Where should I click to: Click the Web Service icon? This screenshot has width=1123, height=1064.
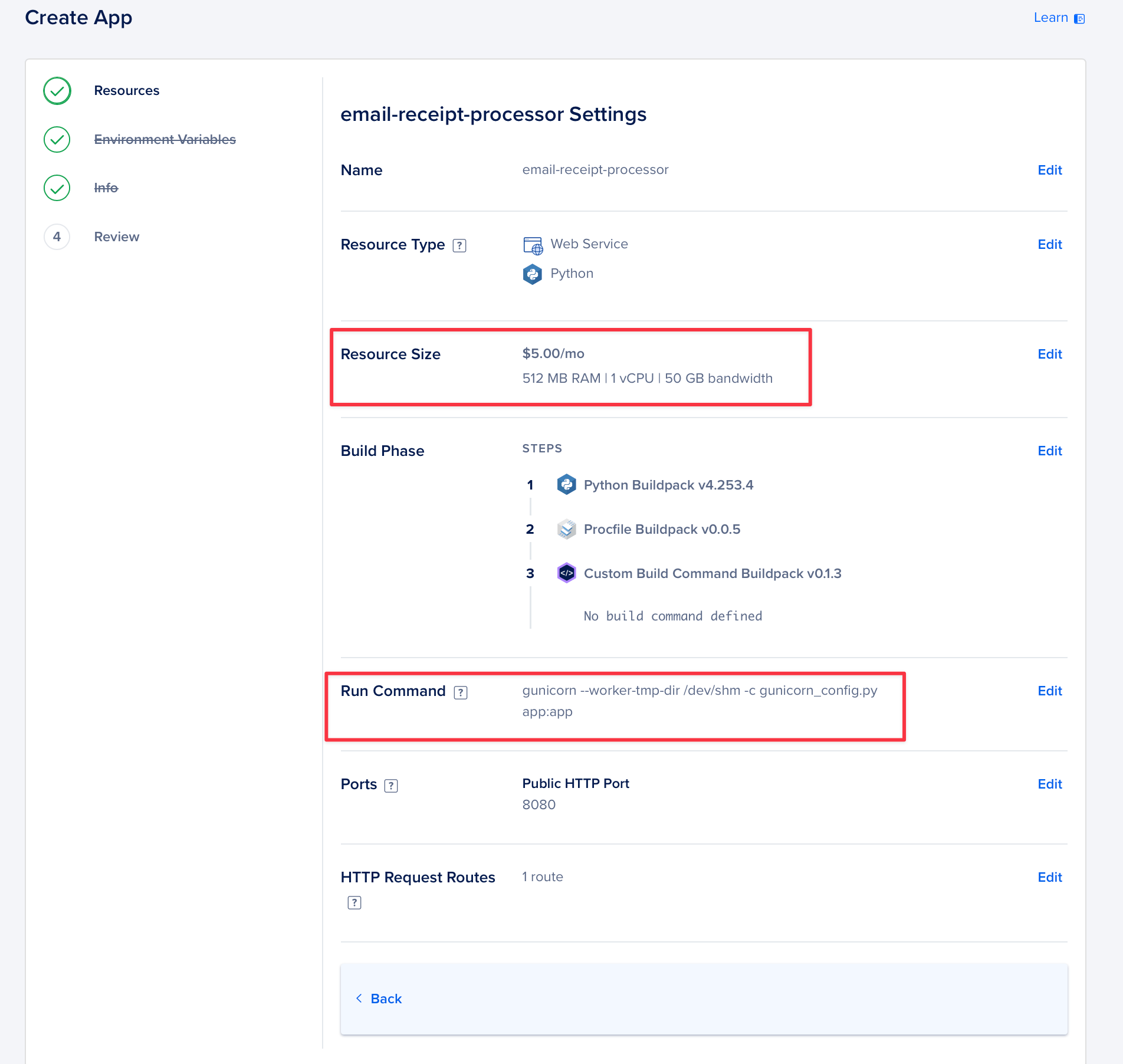(x=533, y=245)
